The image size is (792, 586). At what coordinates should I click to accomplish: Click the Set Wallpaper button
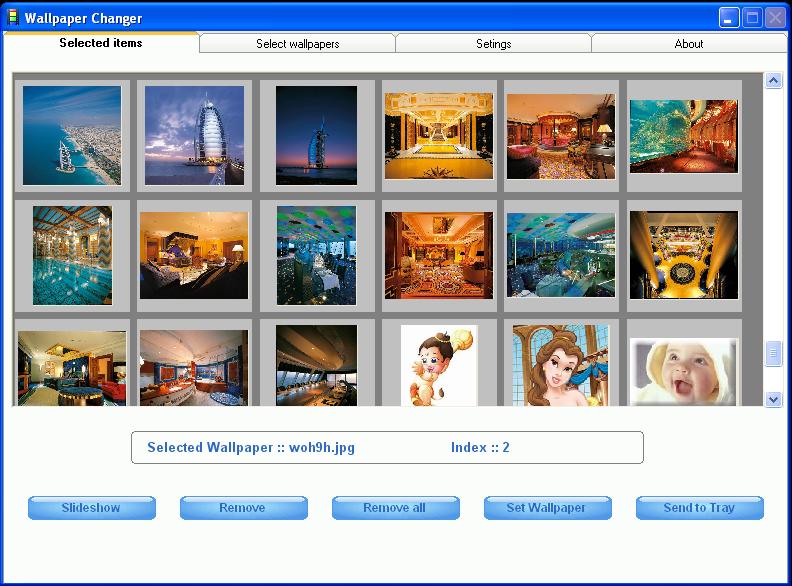546,508
